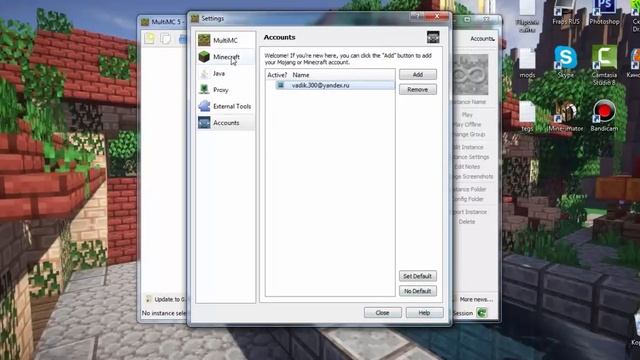Click the Active? column header

pyautogui.click(x=277, y=75)
